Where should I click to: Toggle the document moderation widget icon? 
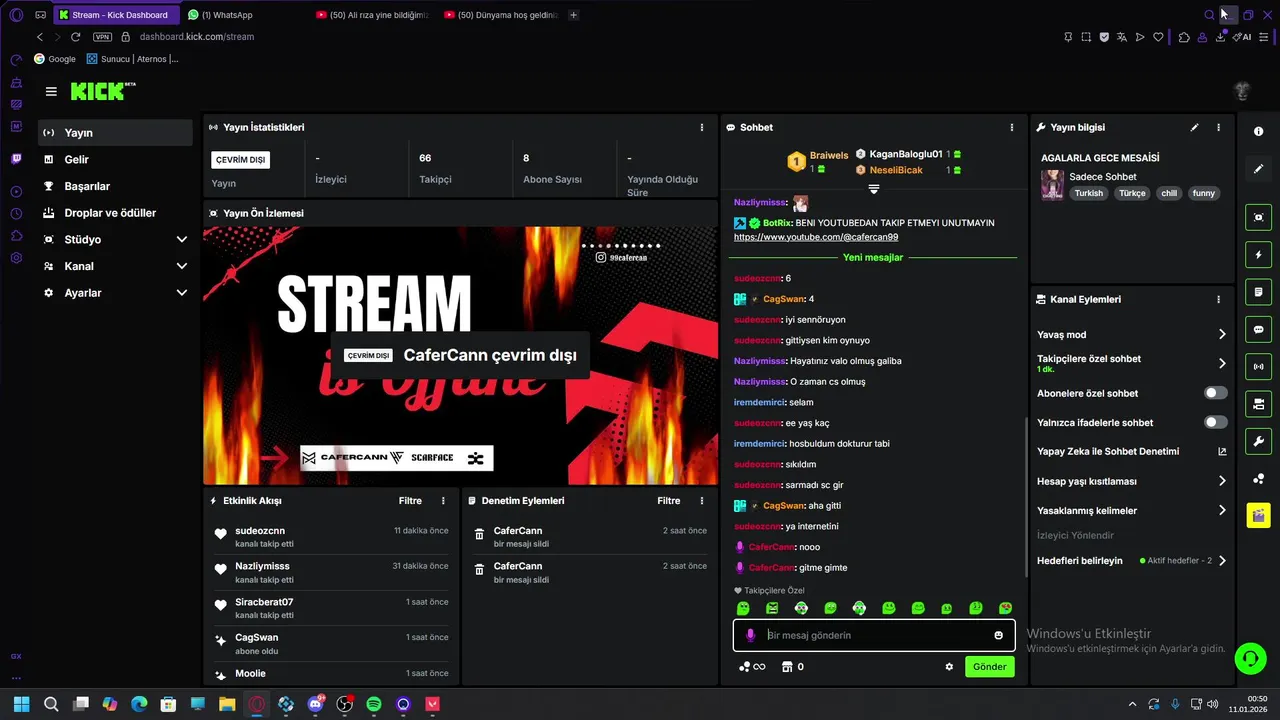pos(1258,292)
